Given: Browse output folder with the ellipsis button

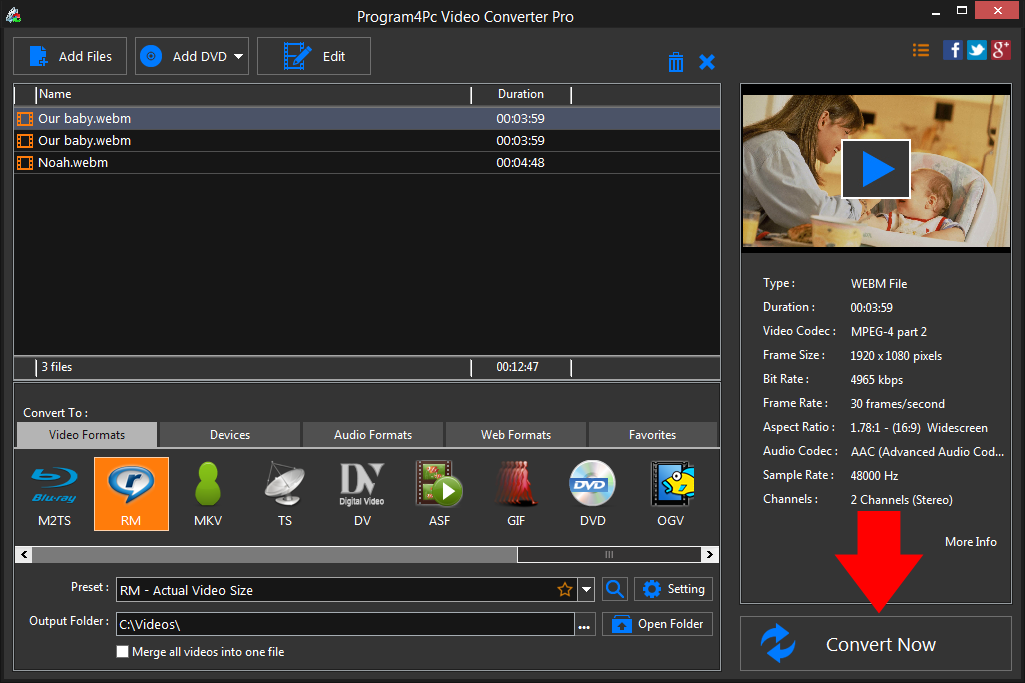Looking at the screenshot, I should click(x=585, y=622).
